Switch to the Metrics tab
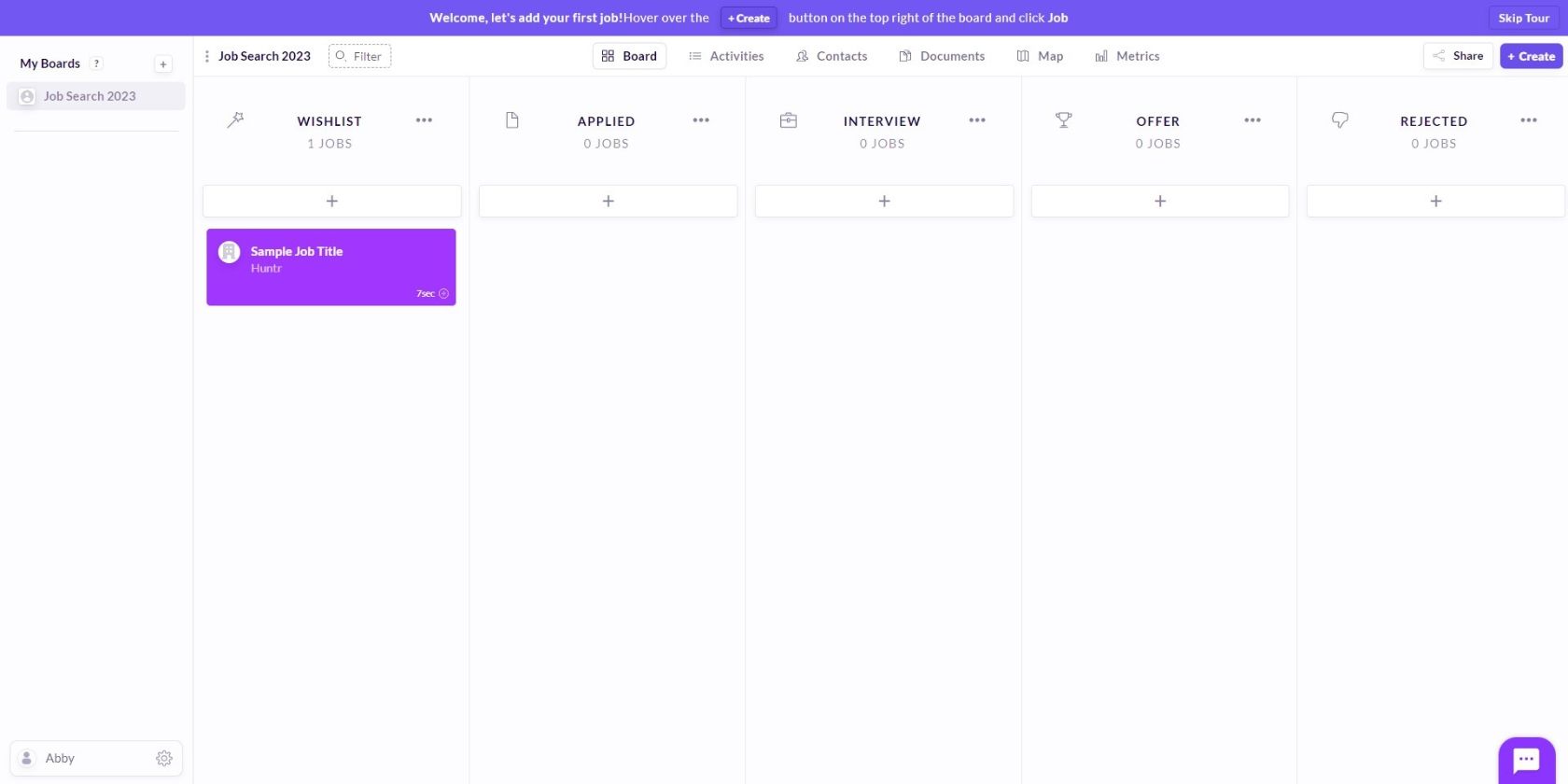Screen dimensions: 1568x784 [1127, 56]
